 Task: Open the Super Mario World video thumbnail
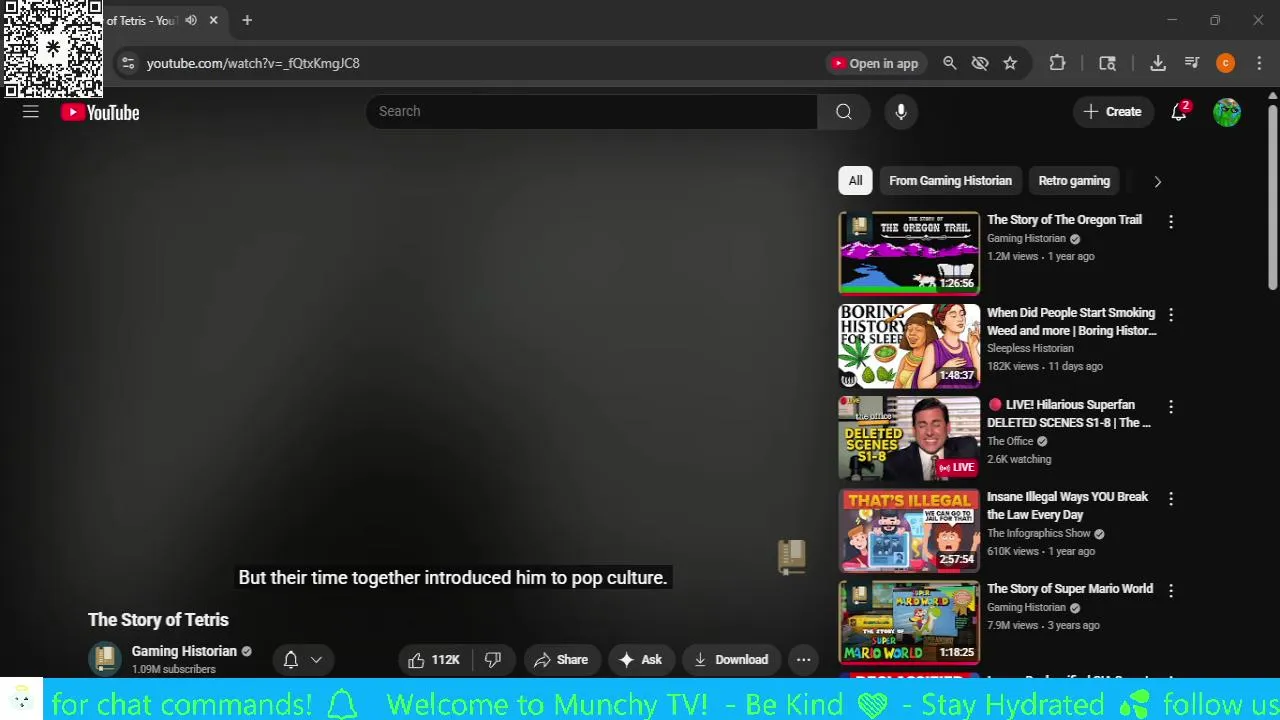coord(909,621)
